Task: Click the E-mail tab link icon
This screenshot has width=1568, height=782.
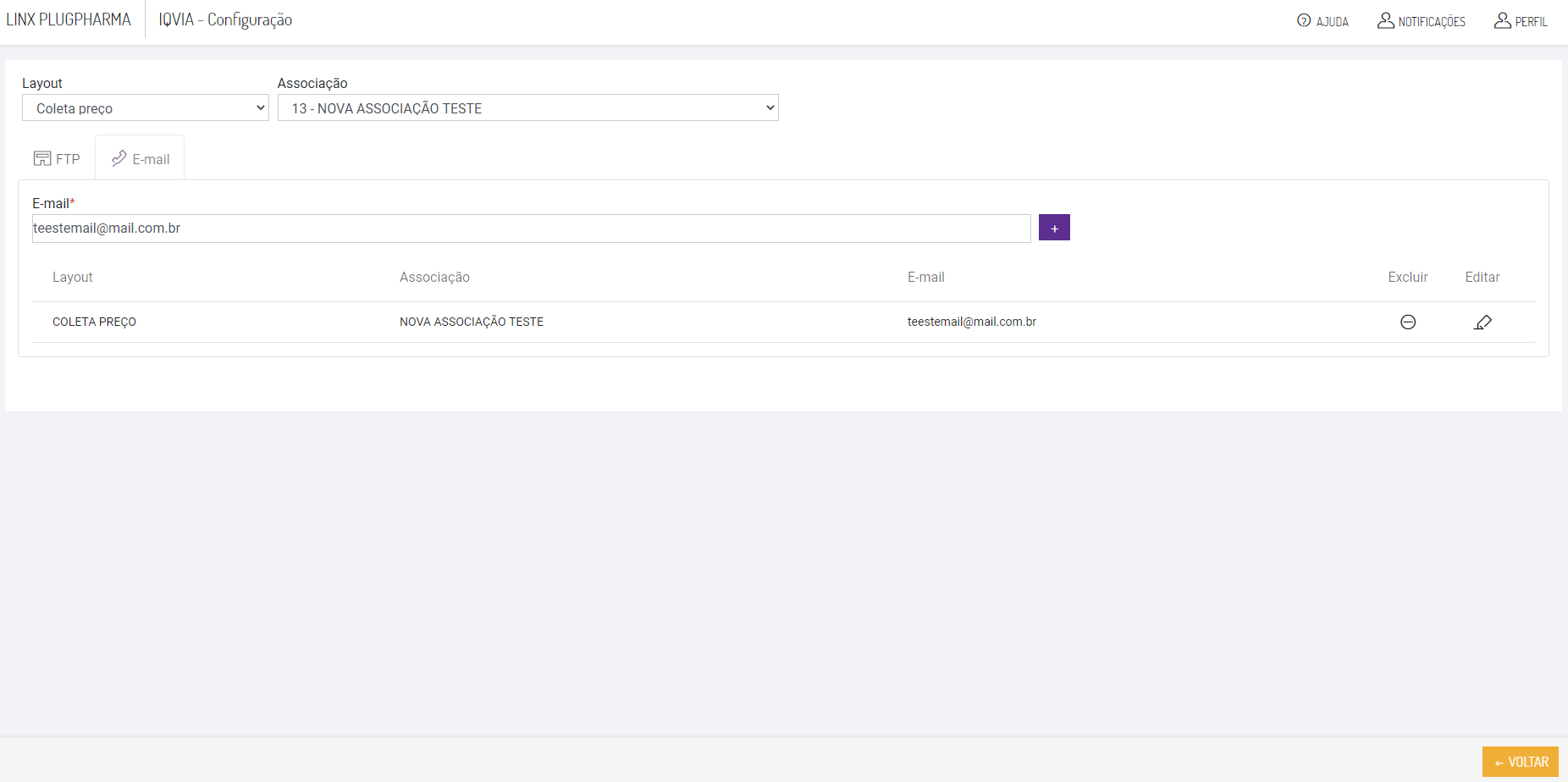Action: [119, 158]
